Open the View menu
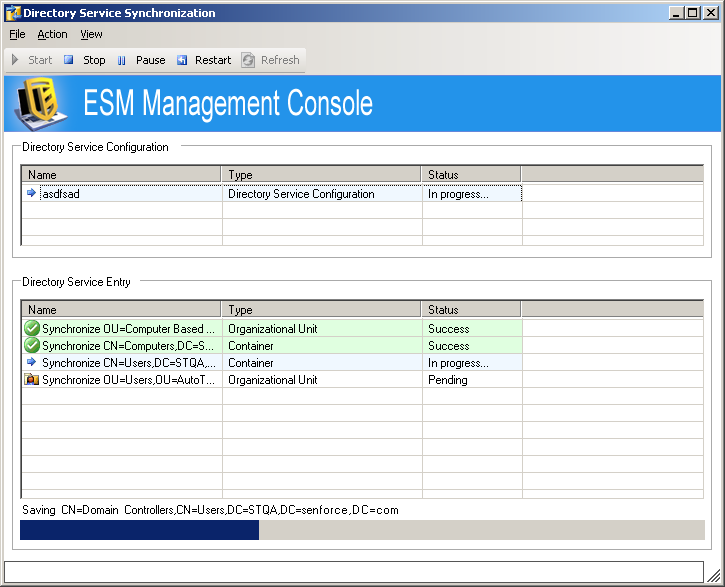This screenshot has height=587, width=725. (91, 34)
